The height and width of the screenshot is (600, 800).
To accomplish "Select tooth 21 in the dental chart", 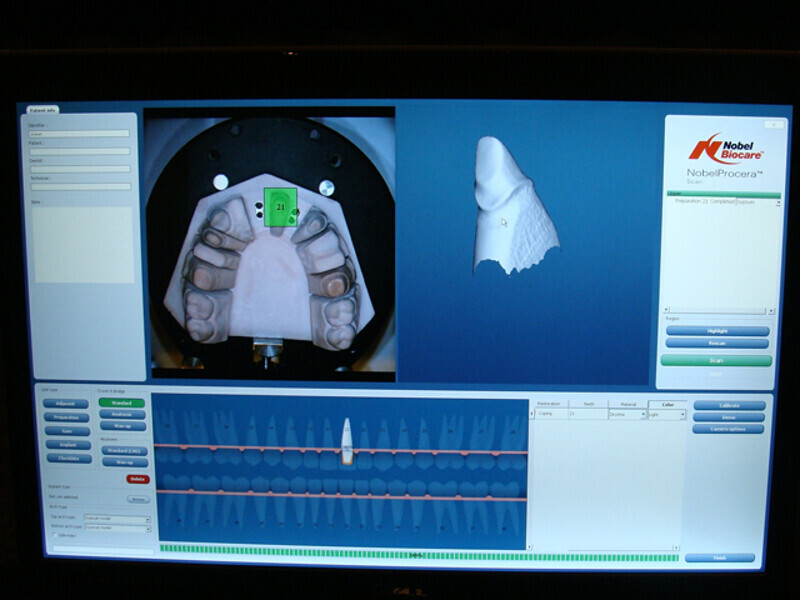I will [x=346, y=440].
